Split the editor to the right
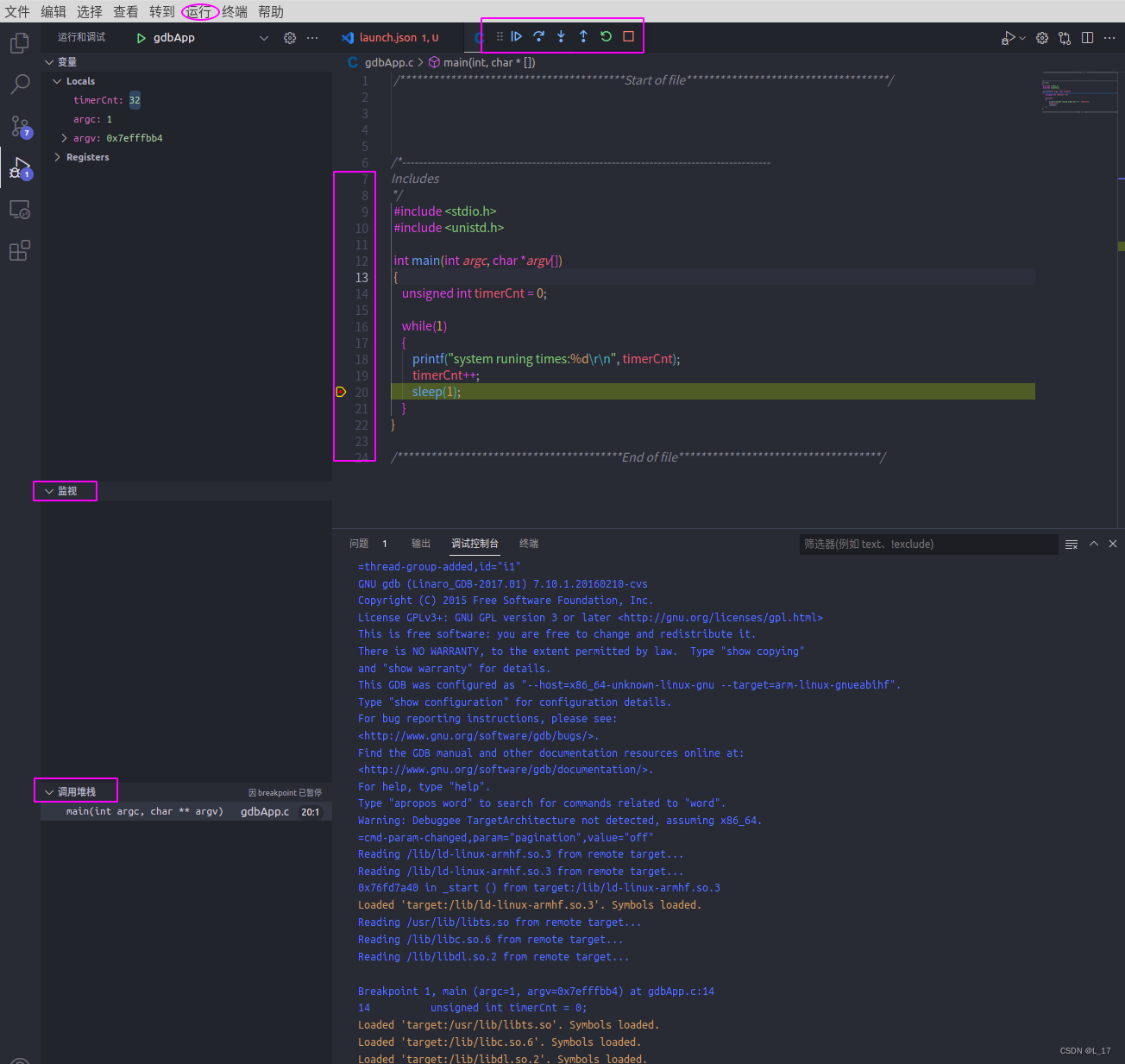 [x=1087, y=38]
